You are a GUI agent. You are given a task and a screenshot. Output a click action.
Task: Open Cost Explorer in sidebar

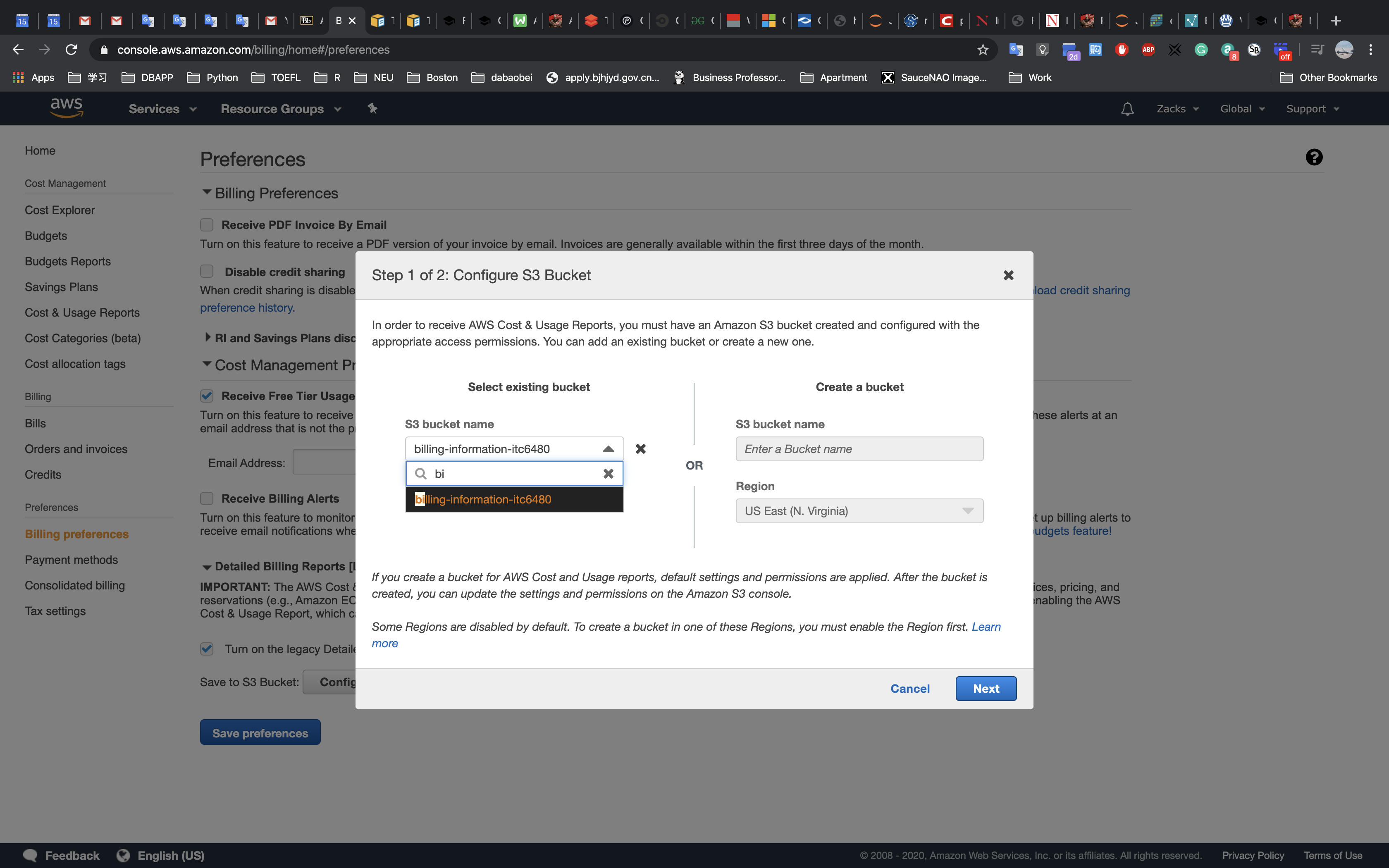(60, 210)
